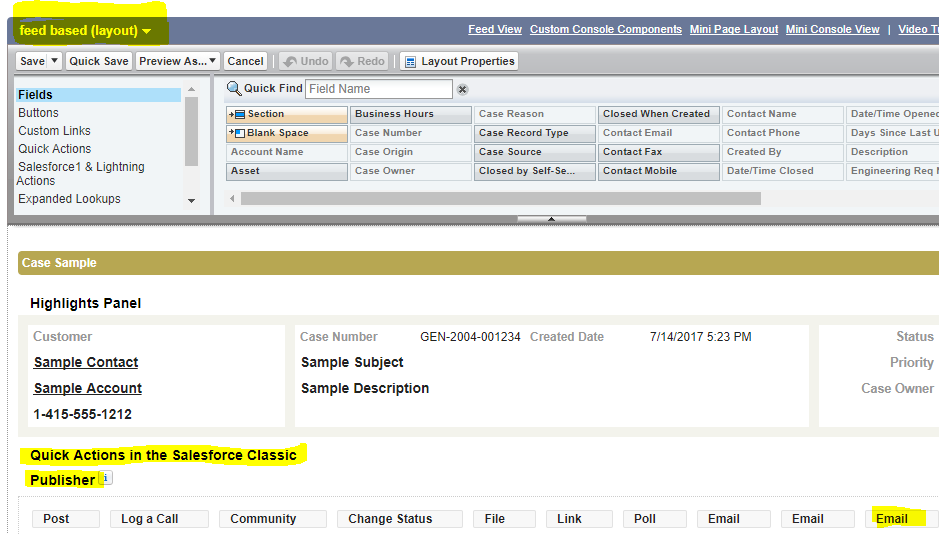This screenshot has height=534, width=939.
Task: Select the Case Record Type field
Action: pos(535,133)
